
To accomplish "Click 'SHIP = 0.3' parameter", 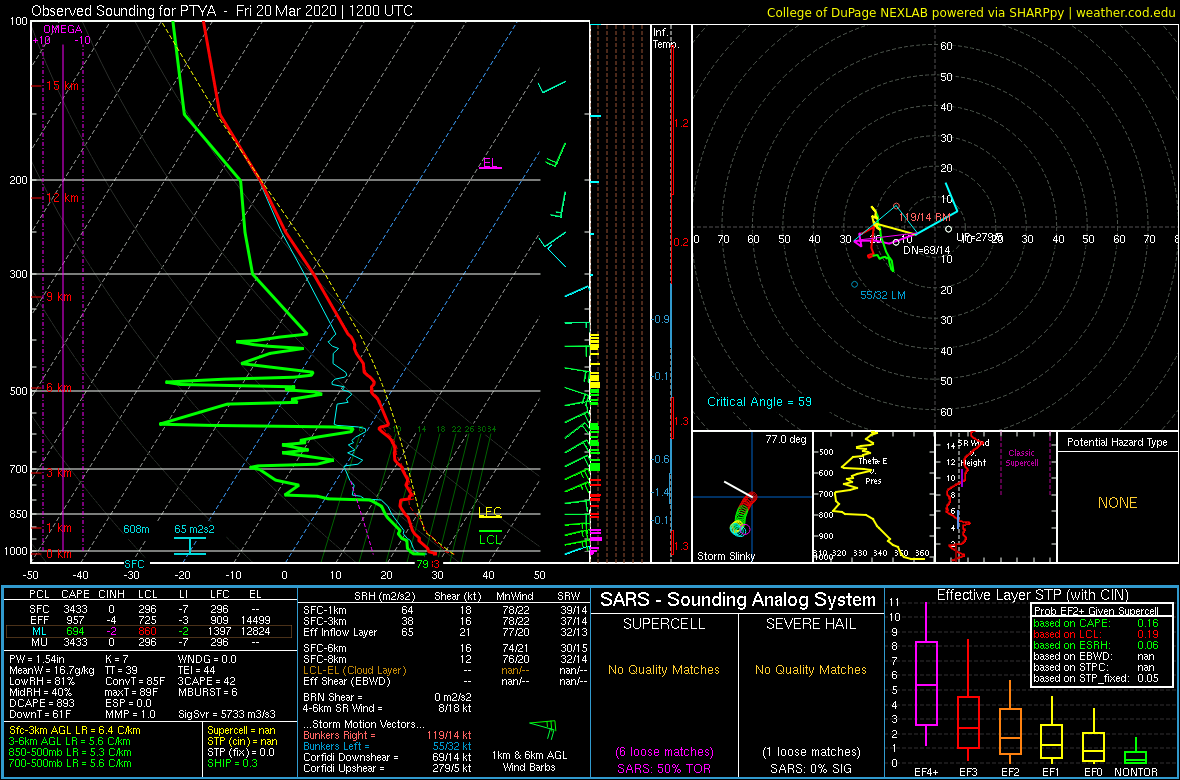I will tap(234, 762).
